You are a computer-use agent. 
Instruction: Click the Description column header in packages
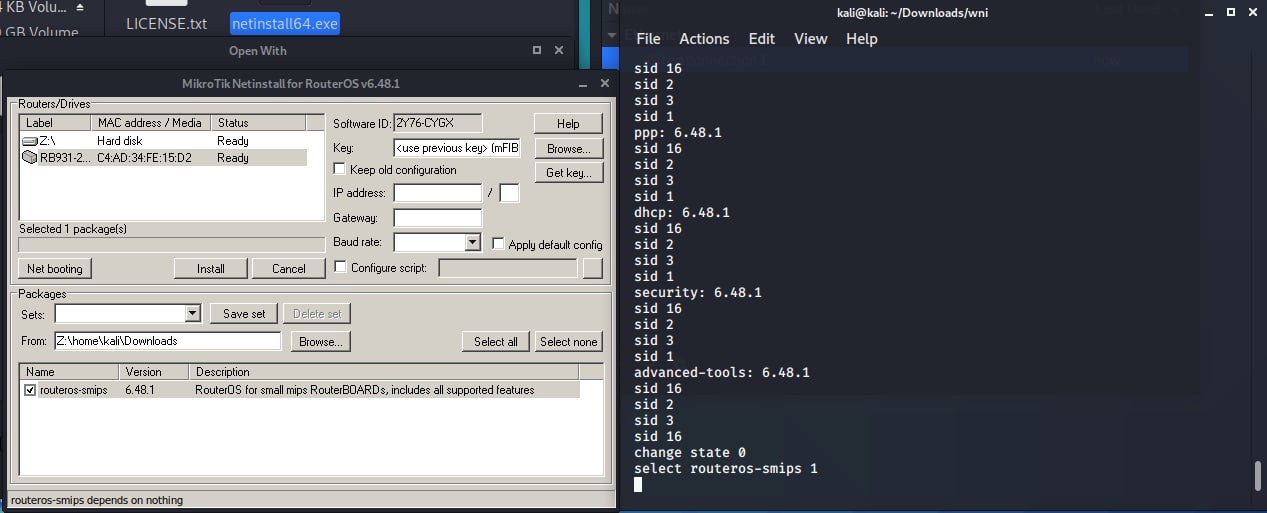tap(384, 372)
